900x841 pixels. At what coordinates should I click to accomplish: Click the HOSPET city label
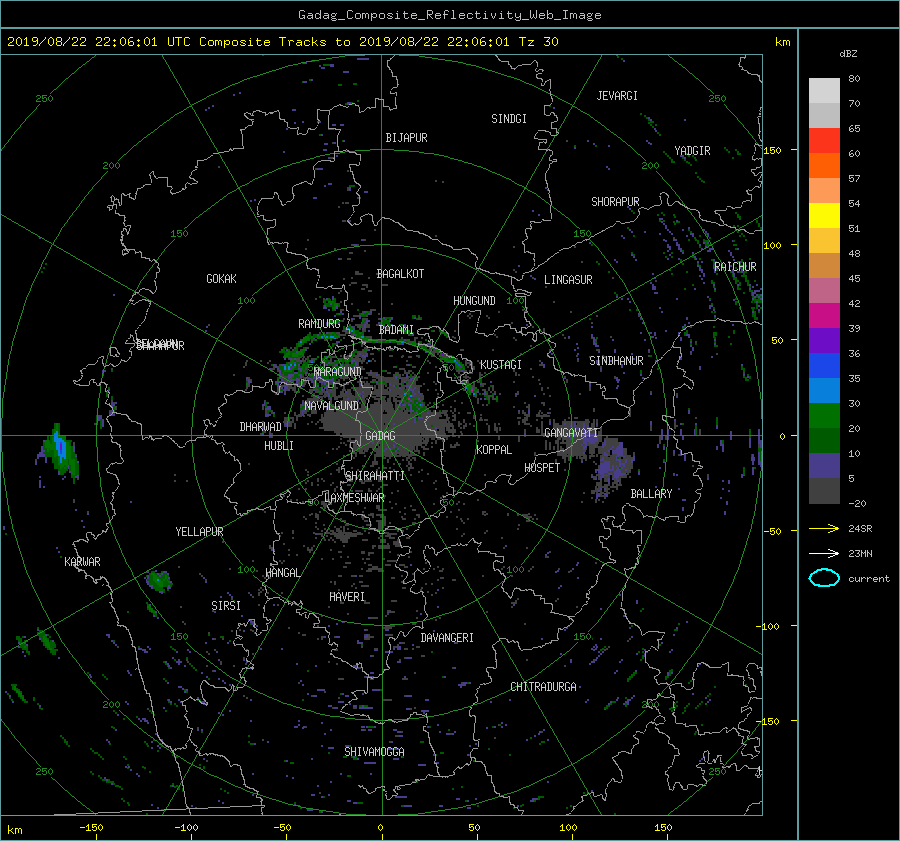pos(542,468)
